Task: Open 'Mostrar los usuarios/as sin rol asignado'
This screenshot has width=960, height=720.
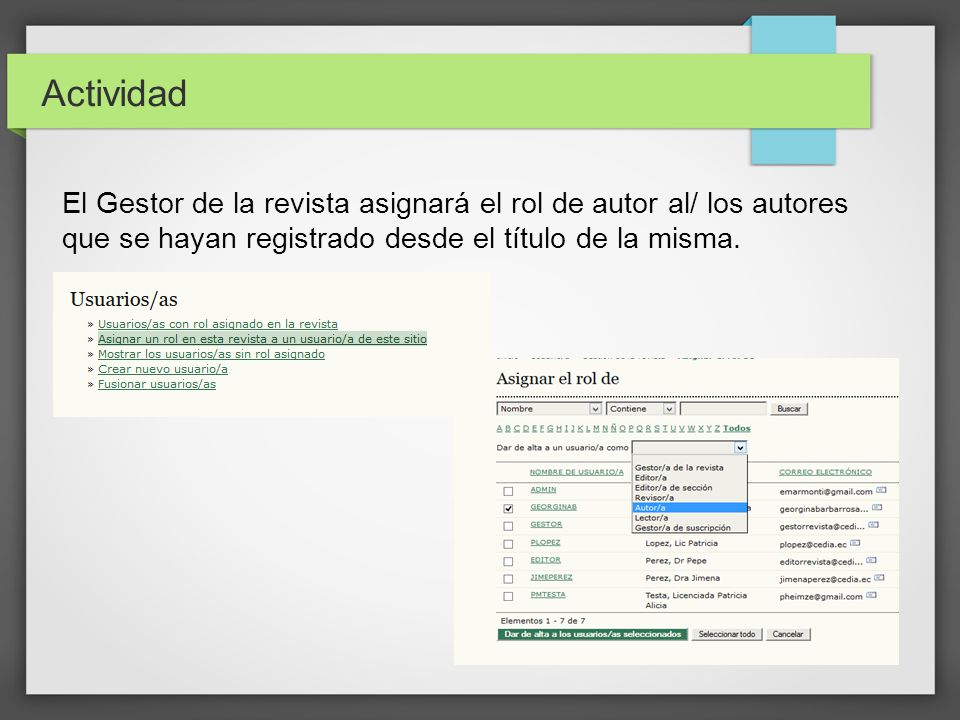Action: pyautogui.click(x=211, y=354)
